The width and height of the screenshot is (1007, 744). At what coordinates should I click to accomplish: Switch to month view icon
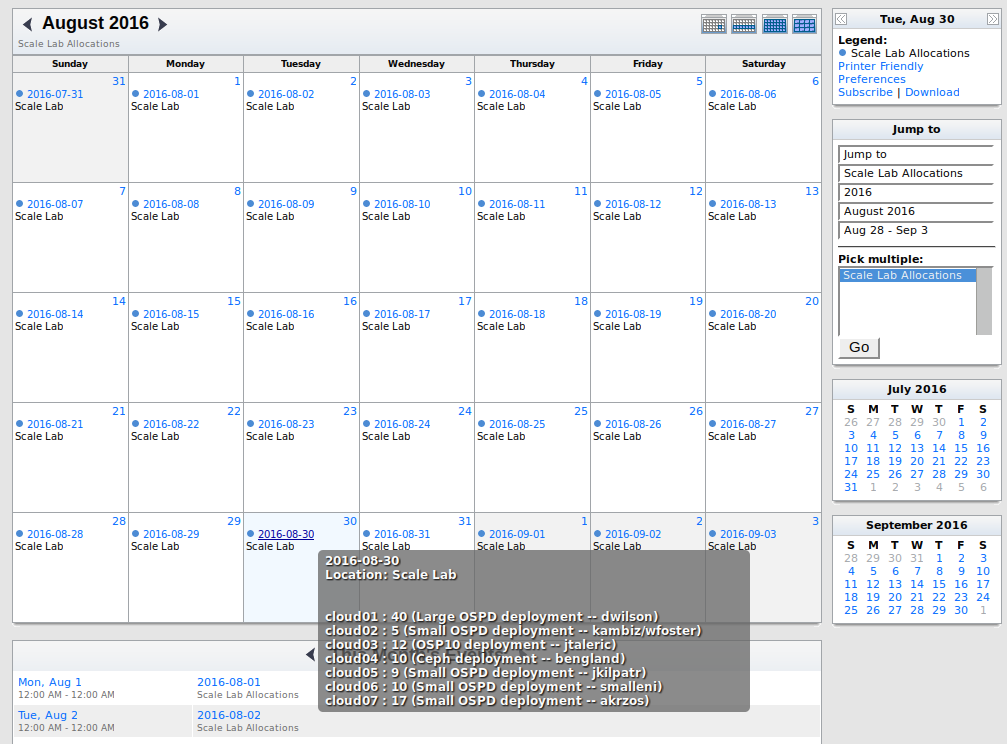774,25
